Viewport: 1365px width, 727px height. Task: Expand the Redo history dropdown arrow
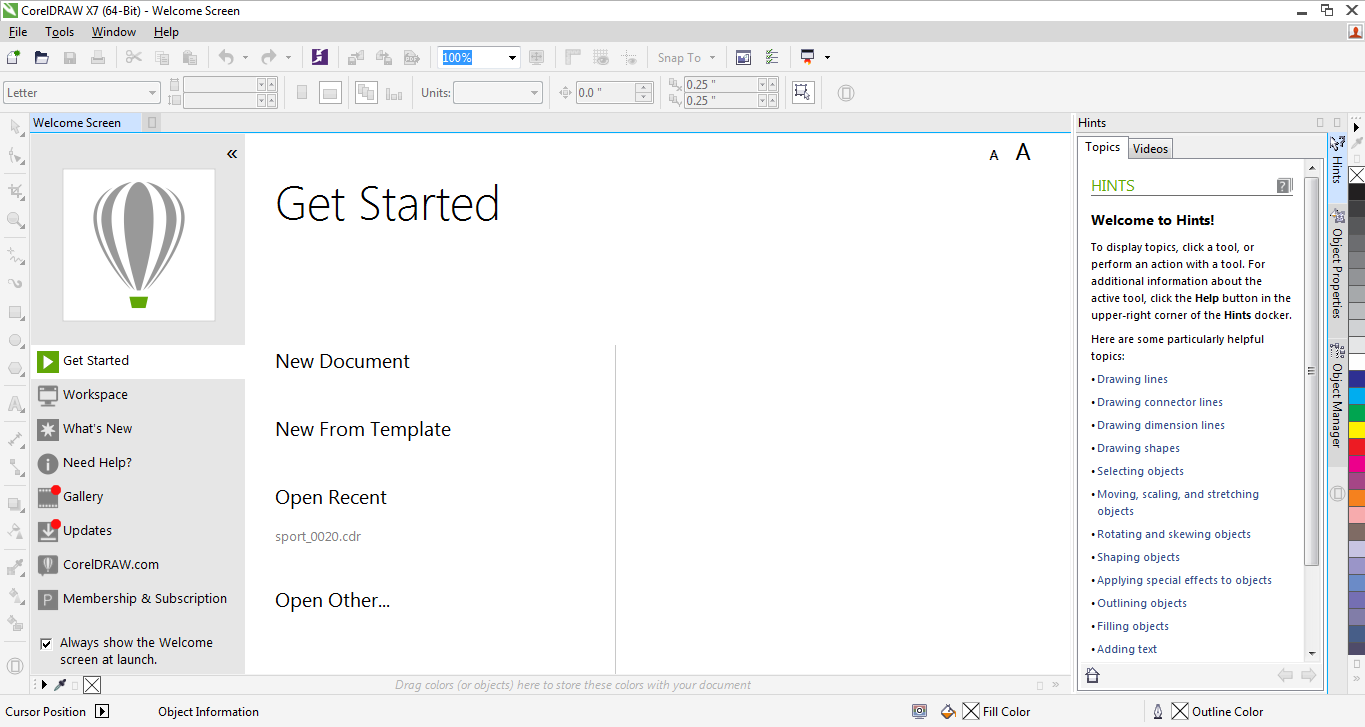[288, 58]
